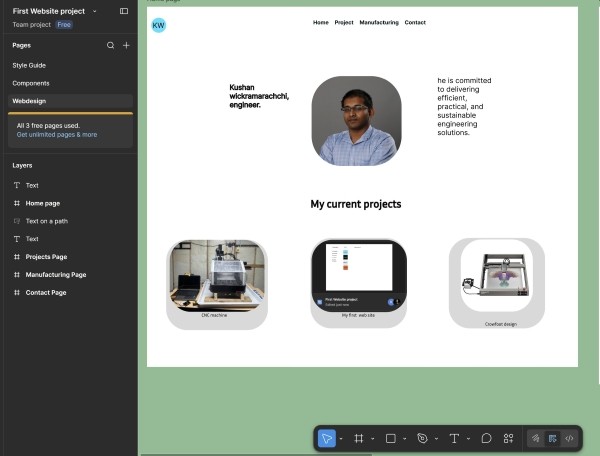The height and width of the screenshot is (456, 600).
Task: Select the My current projects heading
Action: coord(356,204)
